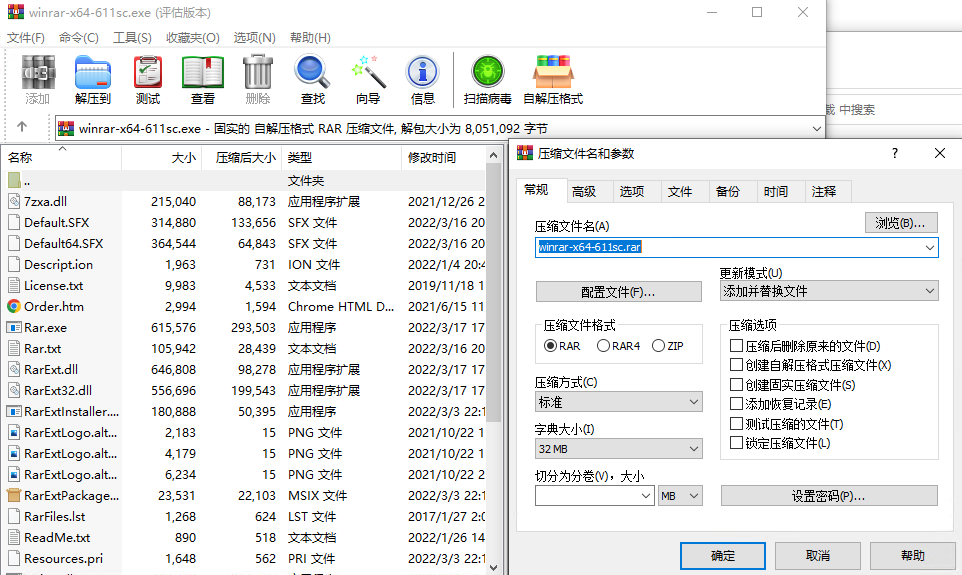
Task: Open the split volume size dropdown
Action: [x=645, y=495]
